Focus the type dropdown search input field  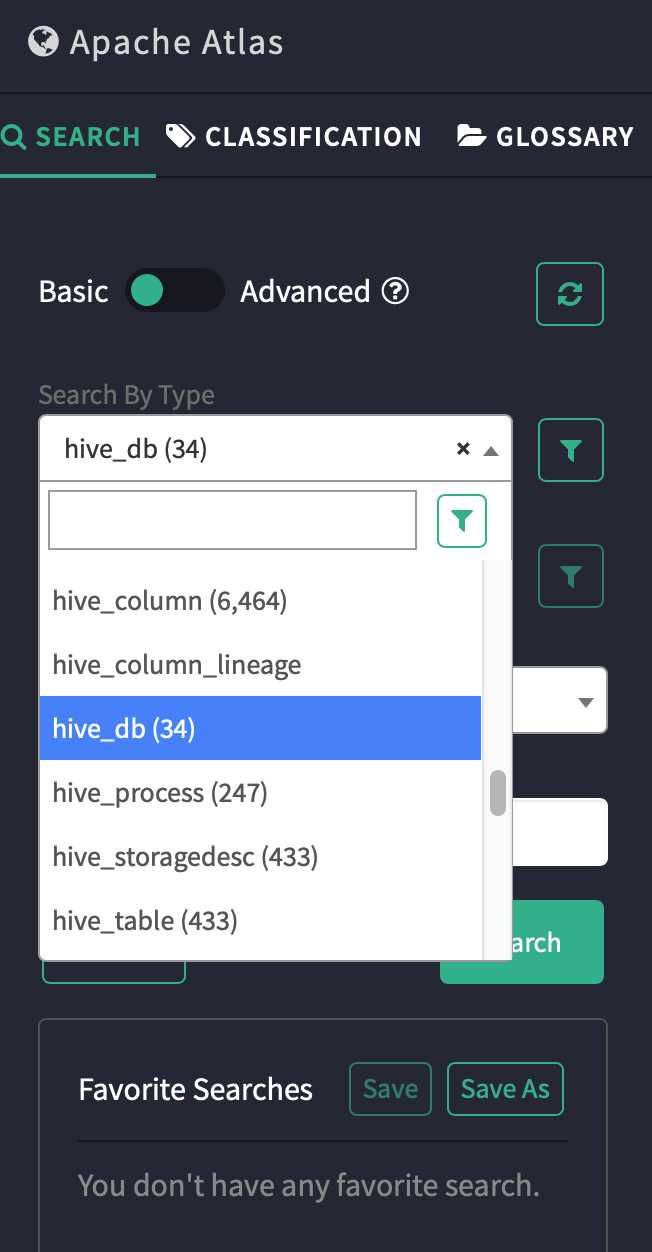(232, 519)
